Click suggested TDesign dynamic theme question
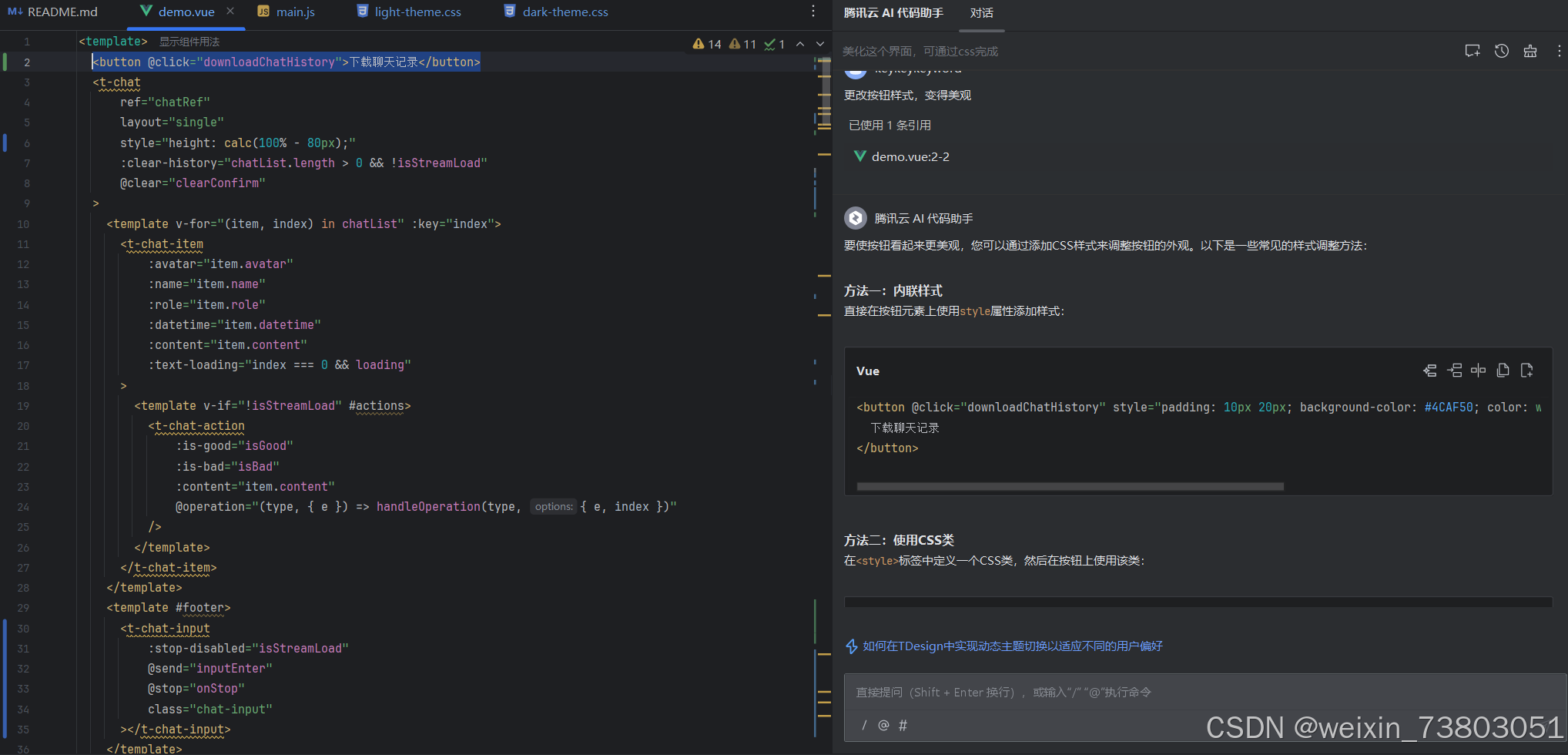Viewport: 1568px width, 755px height. click(1013, 646)
